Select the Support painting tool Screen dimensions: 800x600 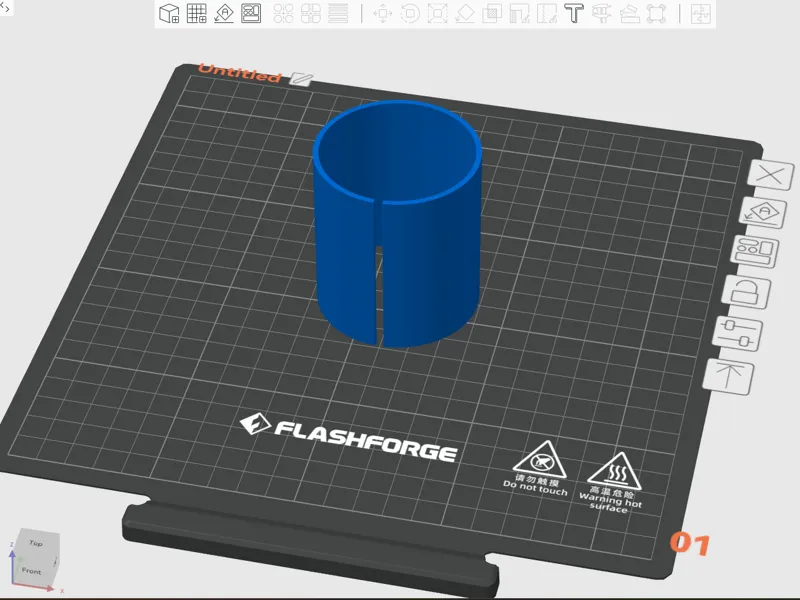519,13
